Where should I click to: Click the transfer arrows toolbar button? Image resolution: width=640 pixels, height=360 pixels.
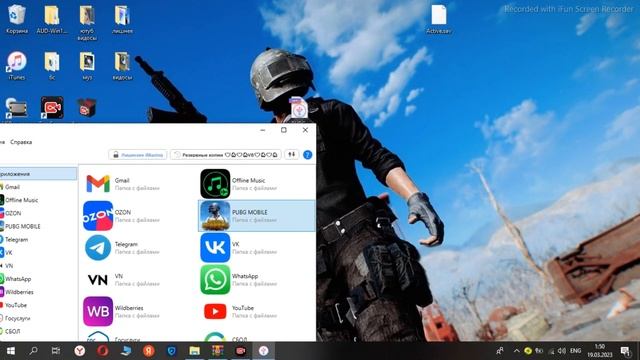(x=291, y=155)
